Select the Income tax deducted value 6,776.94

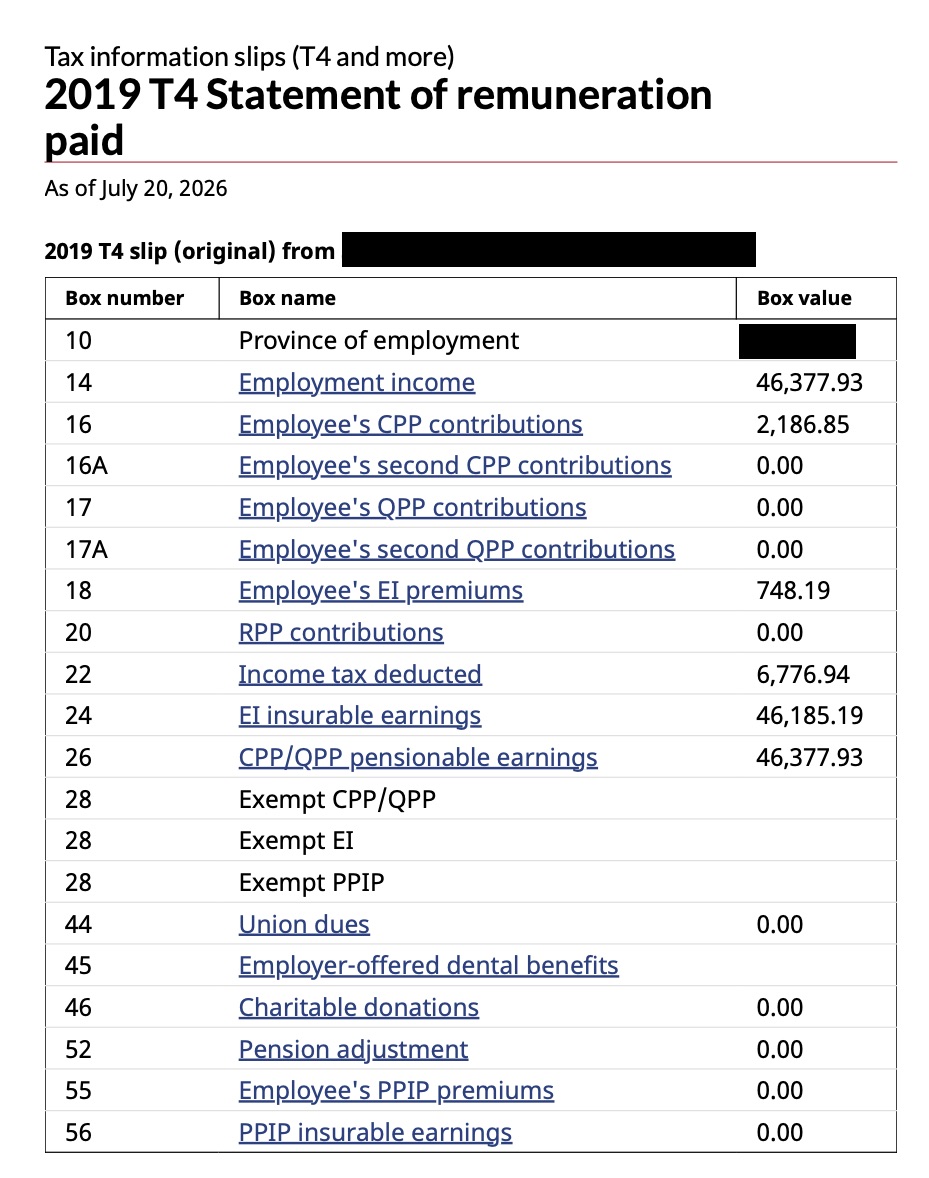click(x=803, y=675)
